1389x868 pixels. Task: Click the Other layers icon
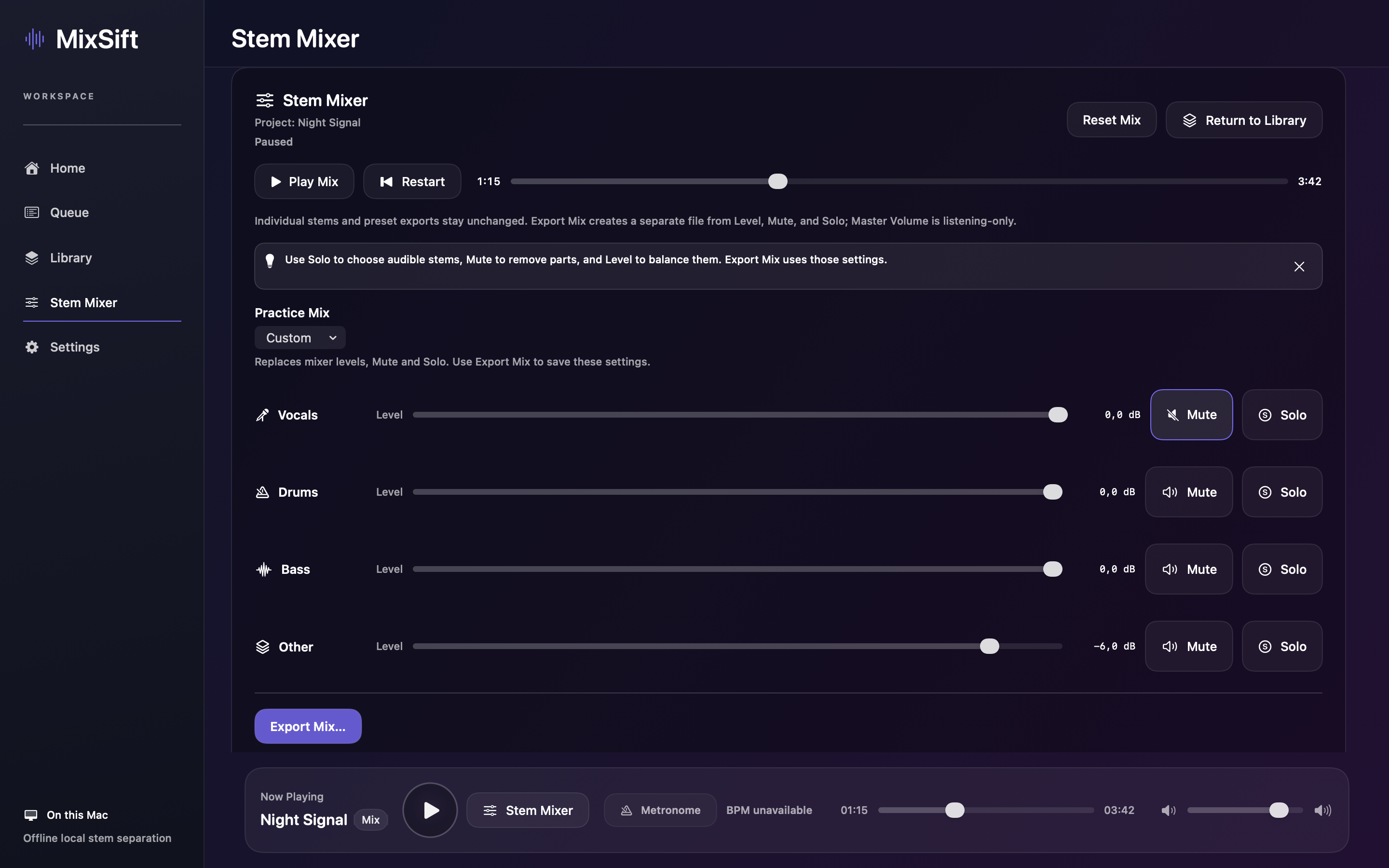pos(262,646)
